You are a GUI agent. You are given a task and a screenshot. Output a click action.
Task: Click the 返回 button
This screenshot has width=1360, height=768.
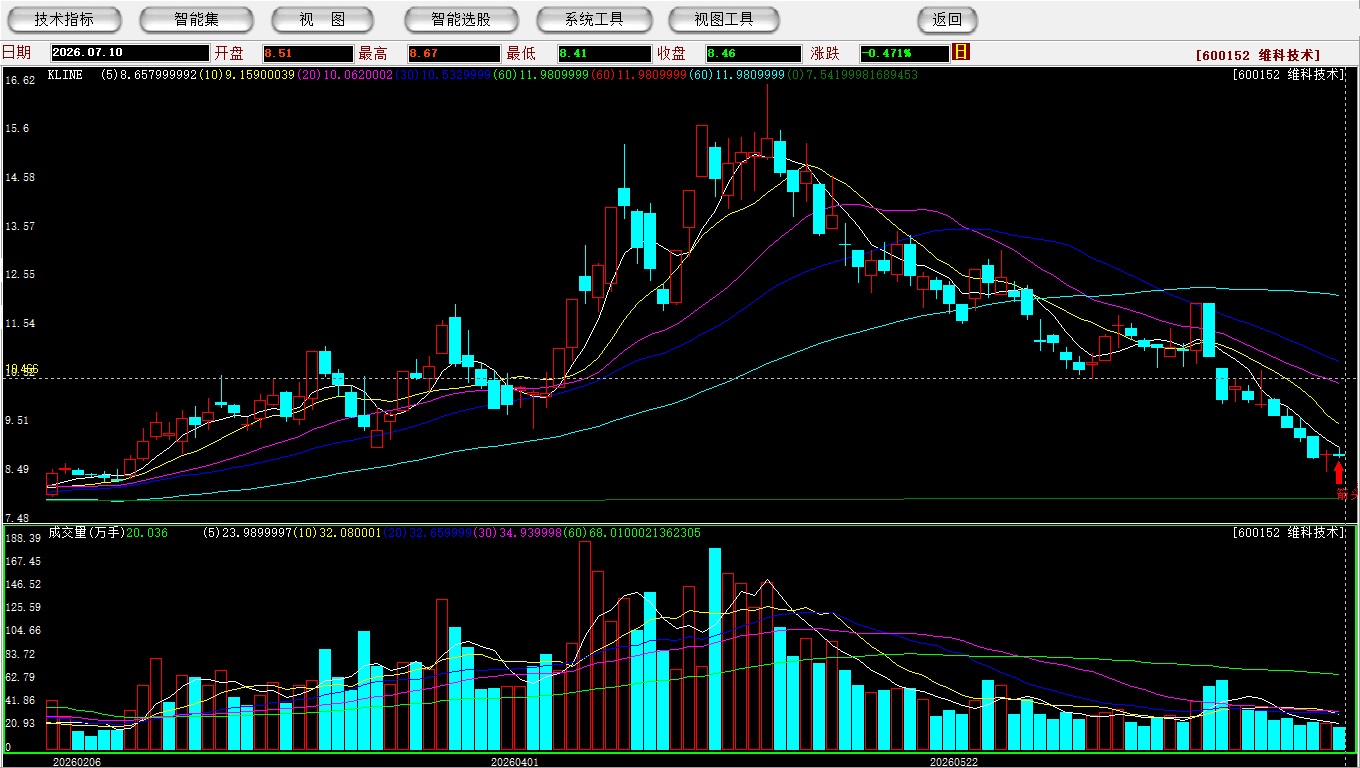(947, 19)
